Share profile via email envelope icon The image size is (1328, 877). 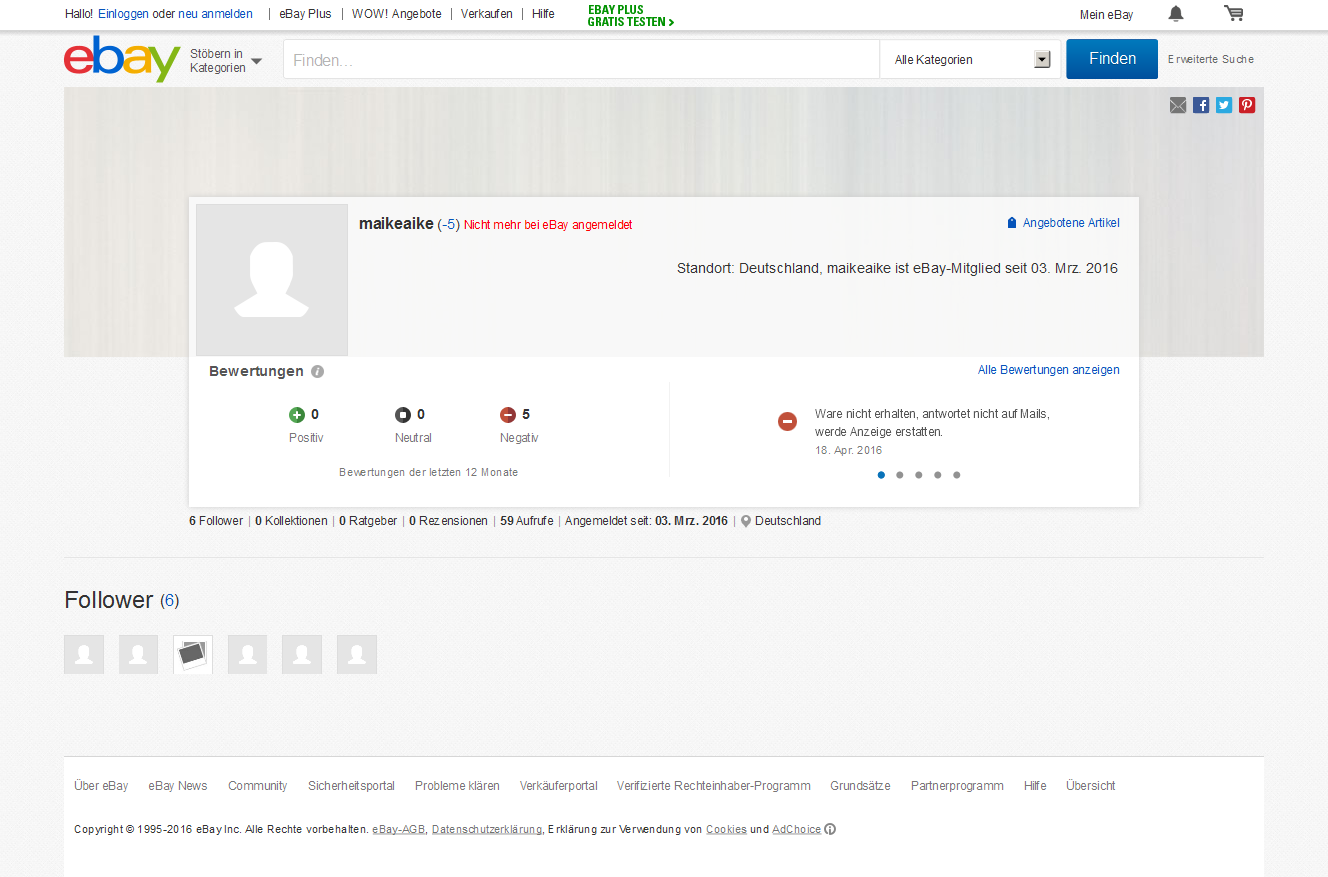pos(1178,105)
